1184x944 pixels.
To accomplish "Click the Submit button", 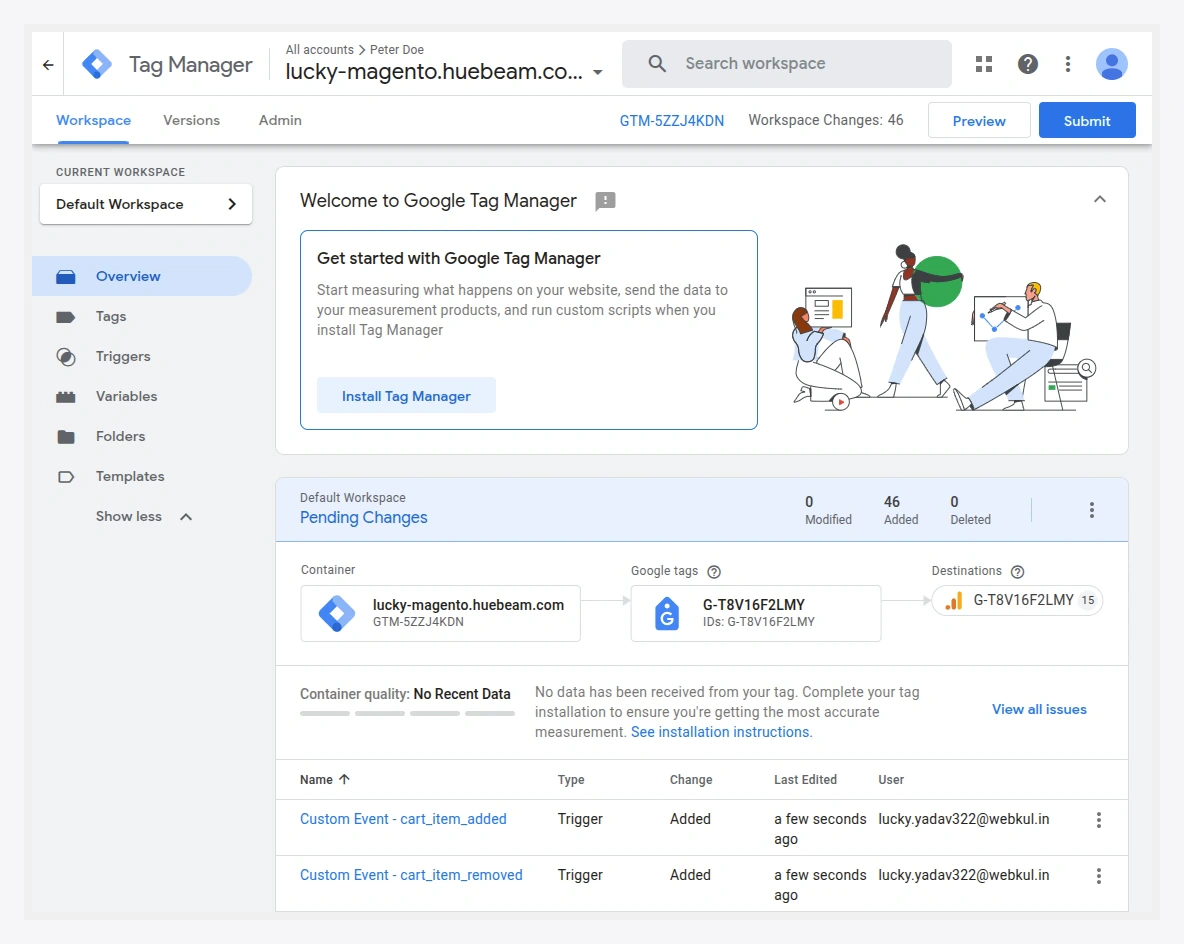I will [1087, 121].
